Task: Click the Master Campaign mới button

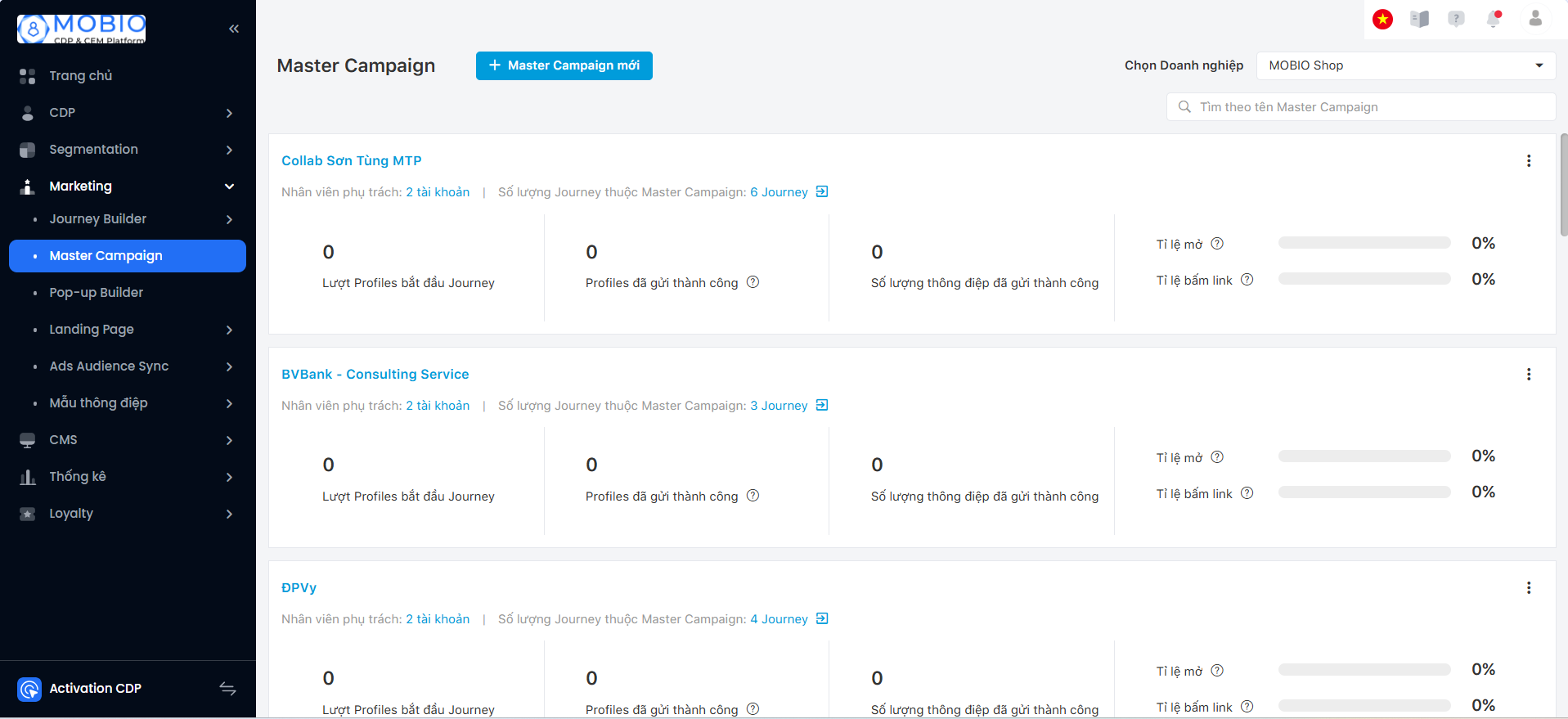Action: (x=564, y=65)
